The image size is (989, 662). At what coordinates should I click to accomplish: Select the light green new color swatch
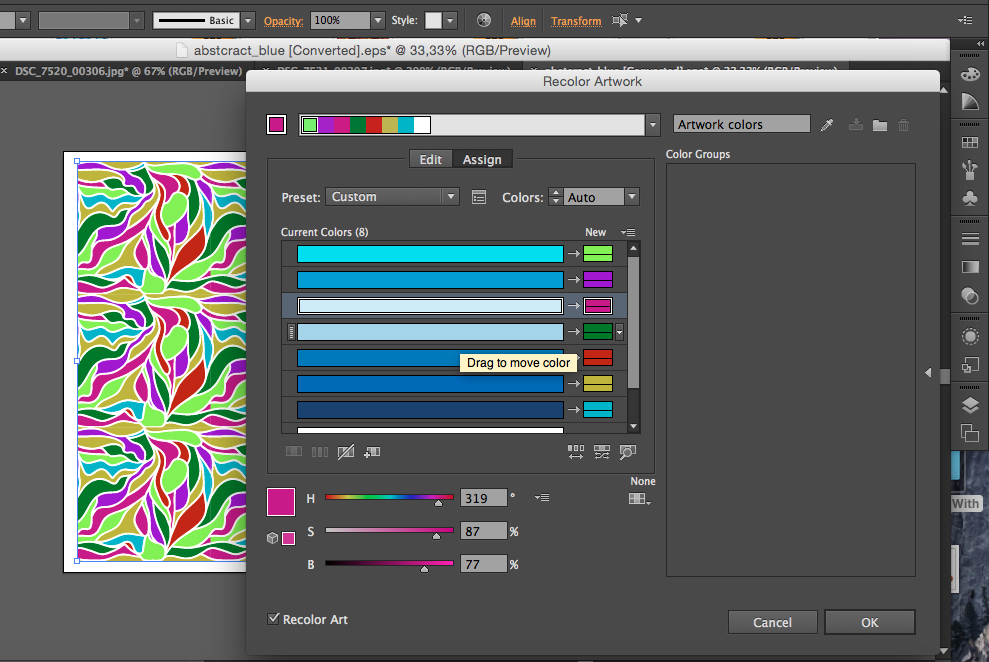[x=598, y=253]
